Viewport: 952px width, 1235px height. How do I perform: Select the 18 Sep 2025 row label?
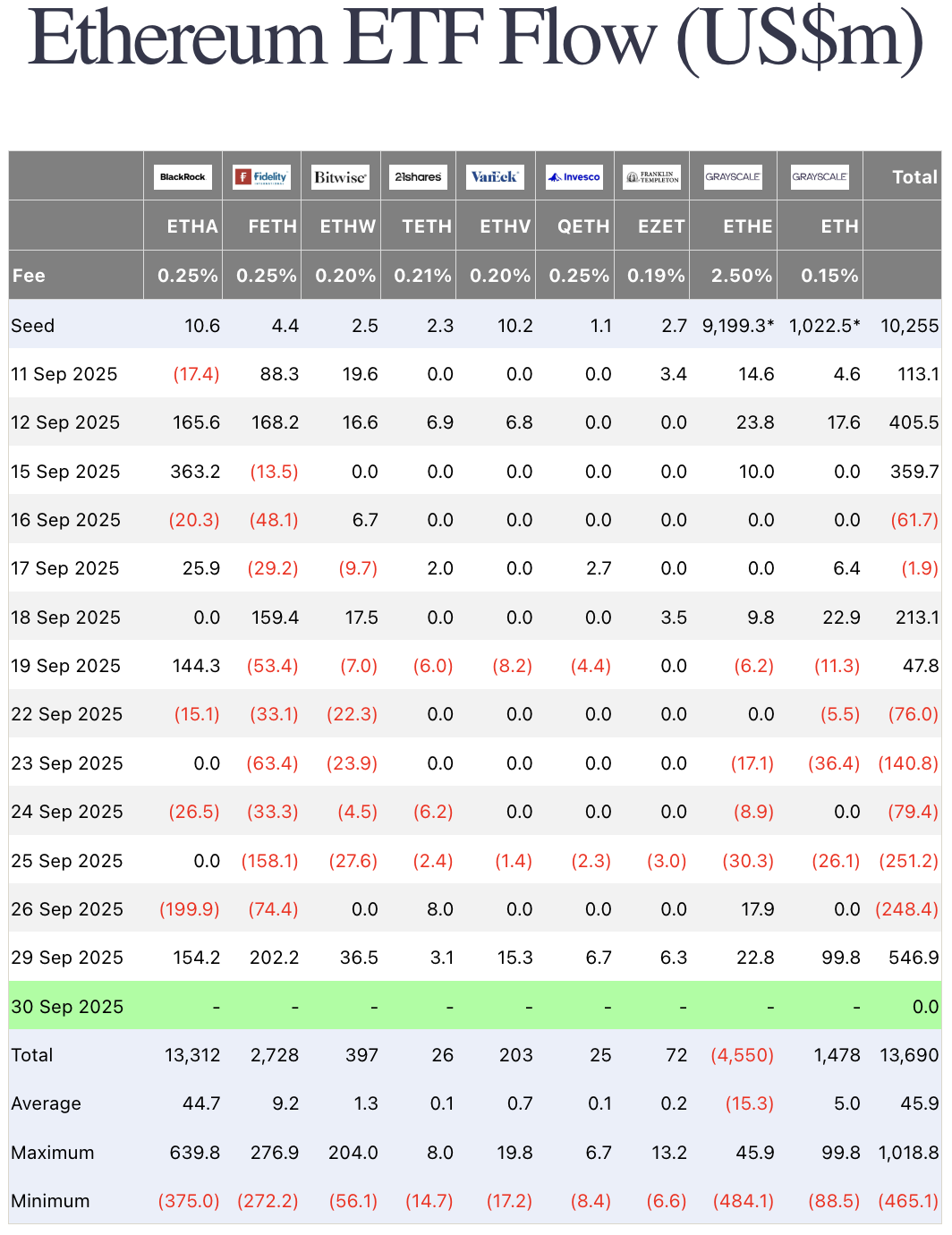coord(65,617)
